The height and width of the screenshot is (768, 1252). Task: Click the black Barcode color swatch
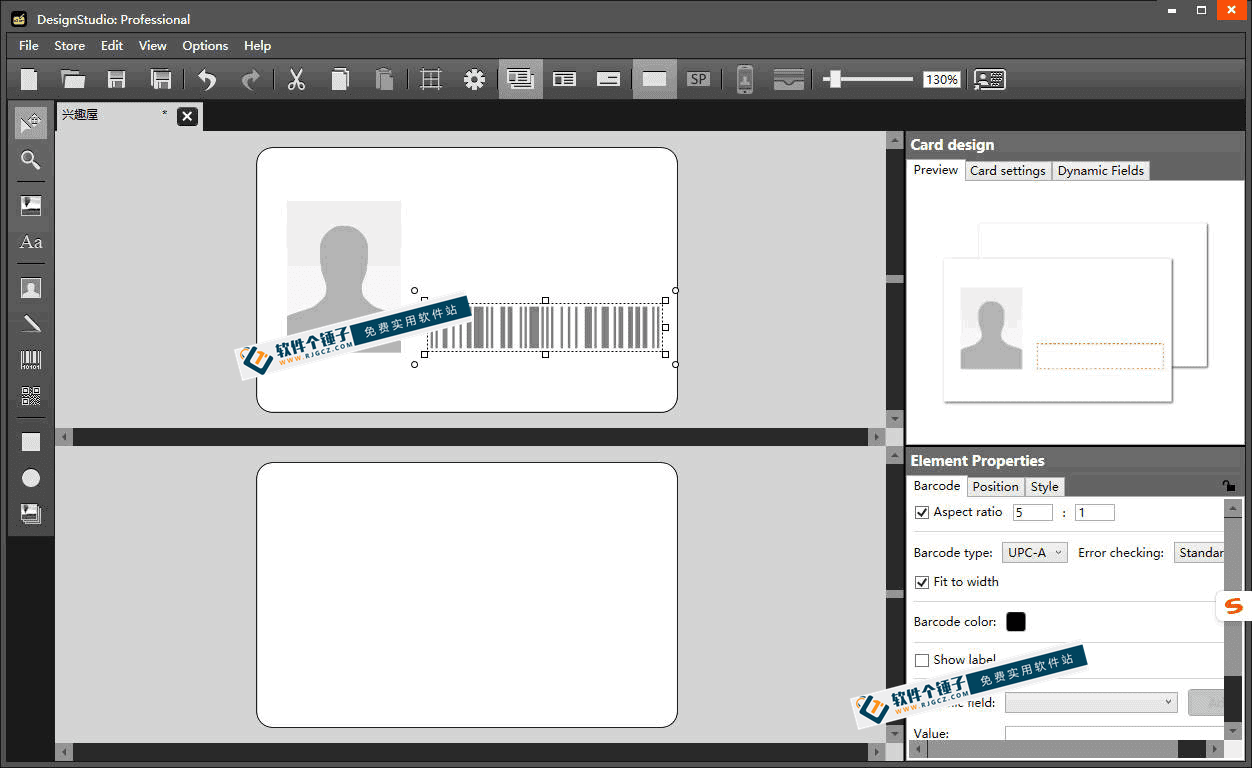click(1015, 622)
